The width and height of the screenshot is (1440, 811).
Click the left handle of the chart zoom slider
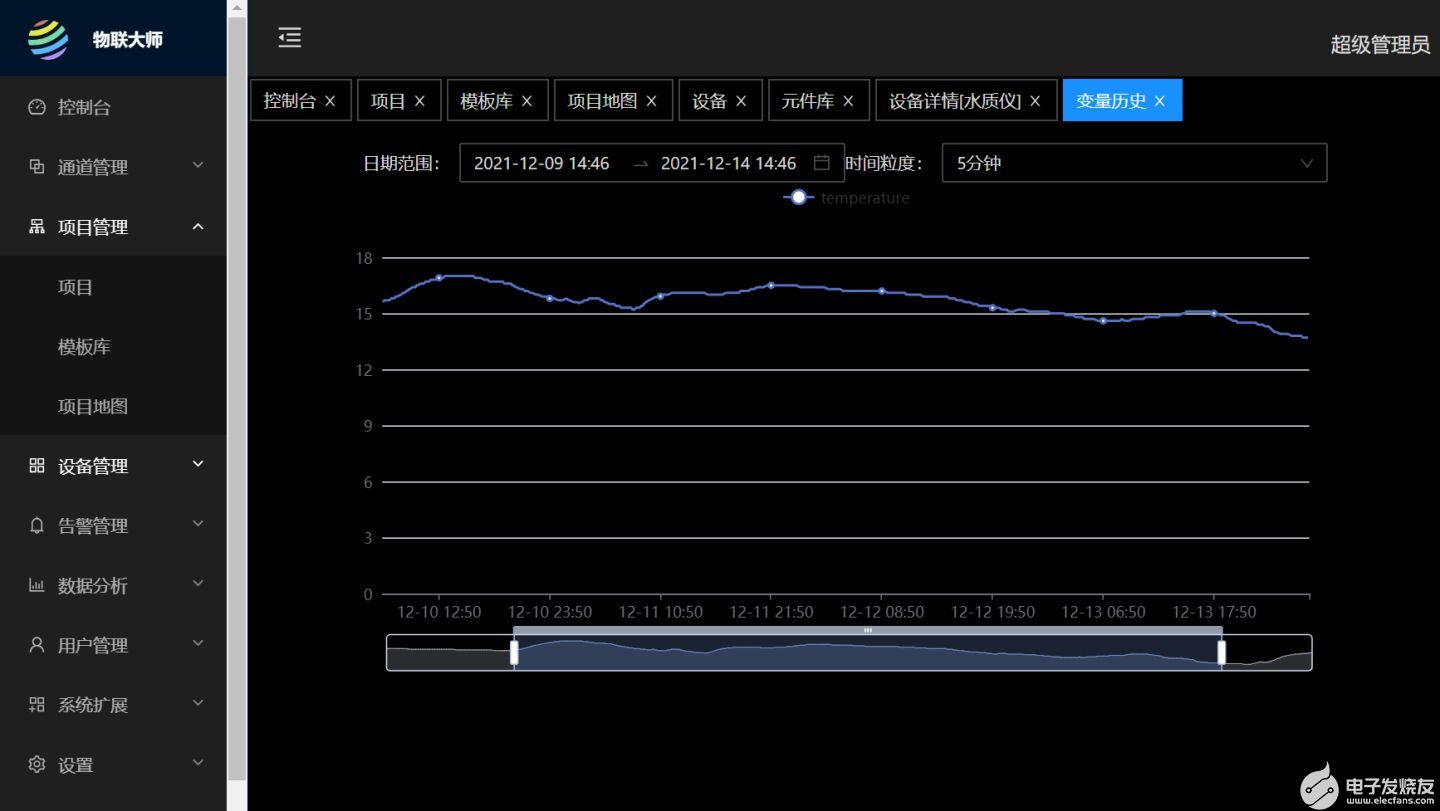click(514, 653)
